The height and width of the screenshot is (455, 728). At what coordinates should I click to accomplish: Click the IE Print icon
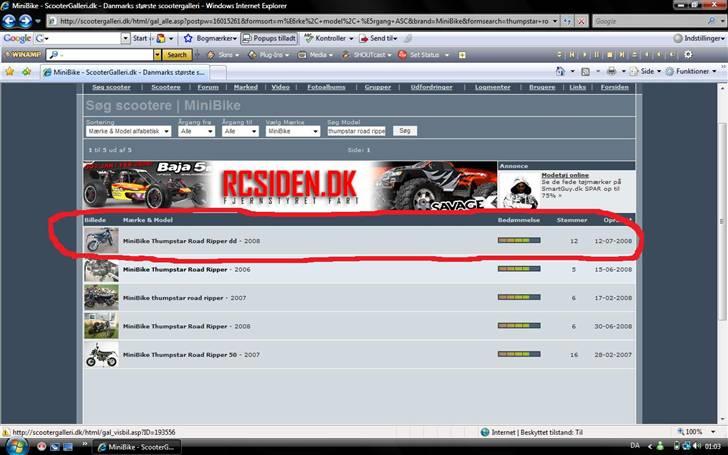611,72
